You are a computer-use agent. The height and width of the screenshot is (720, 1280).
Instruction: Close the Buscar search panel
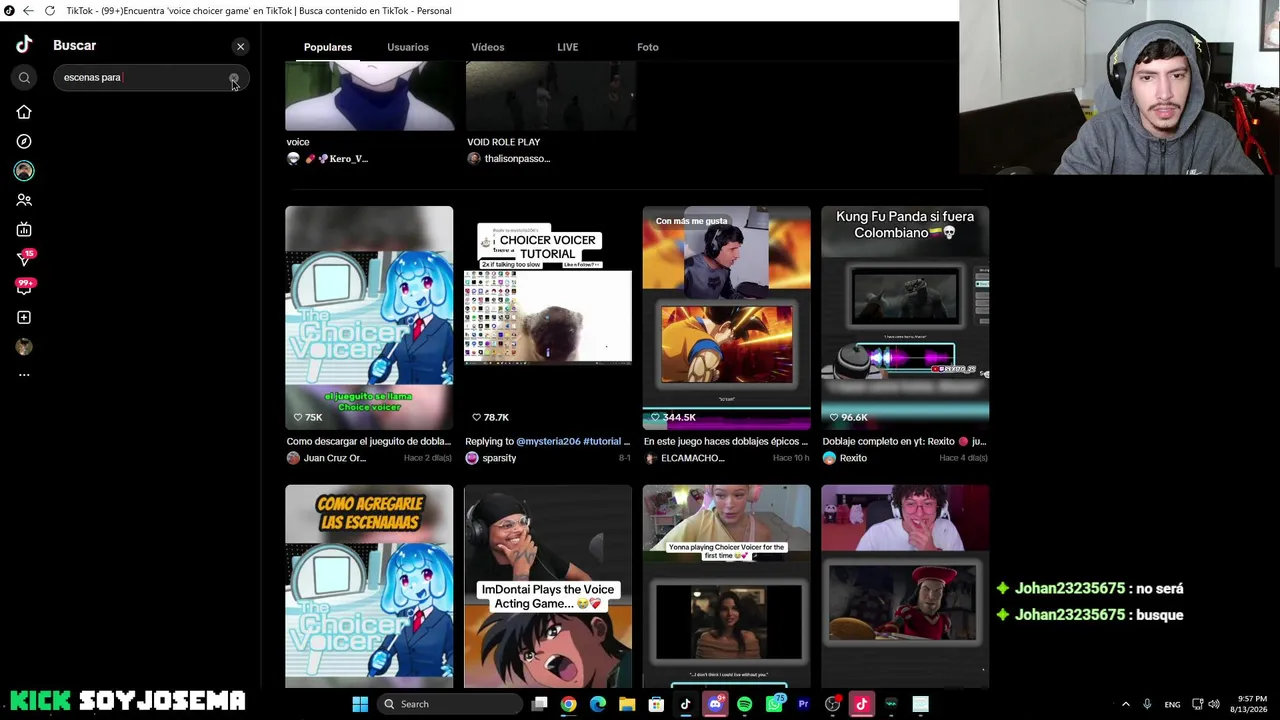[x=240, y=47]
